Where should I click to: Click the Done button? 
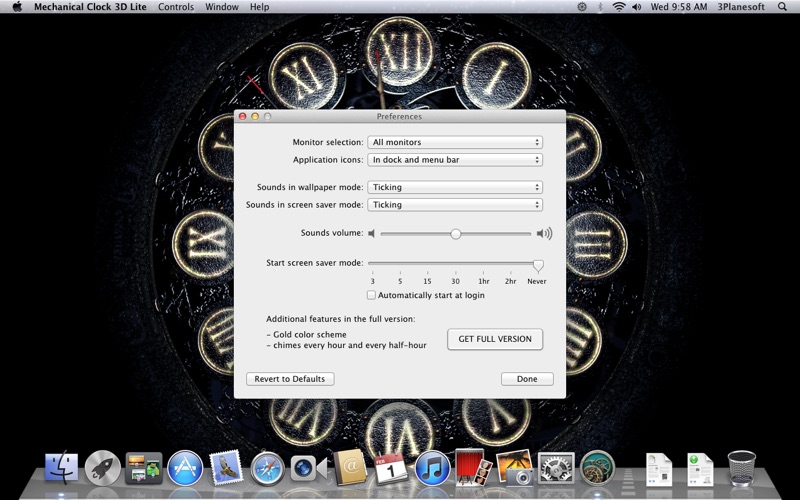coord(527,379)
